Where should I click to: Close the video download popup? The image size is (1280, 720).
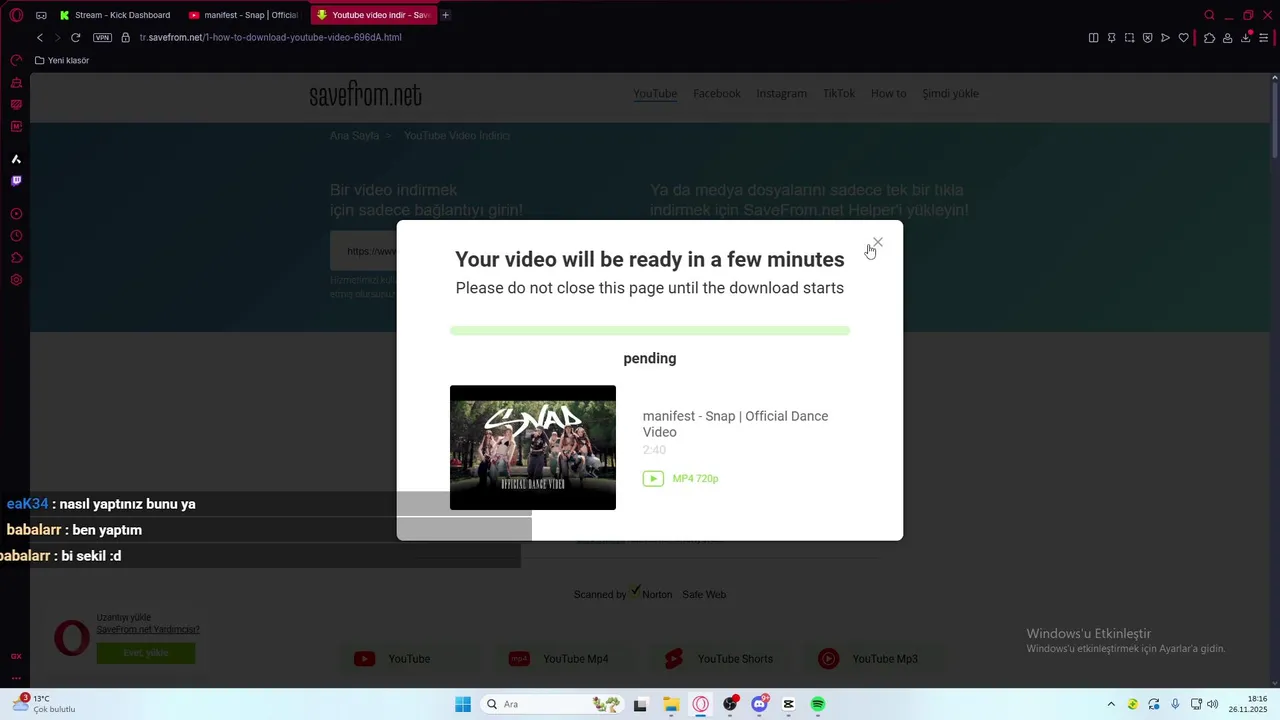(878, 242)
